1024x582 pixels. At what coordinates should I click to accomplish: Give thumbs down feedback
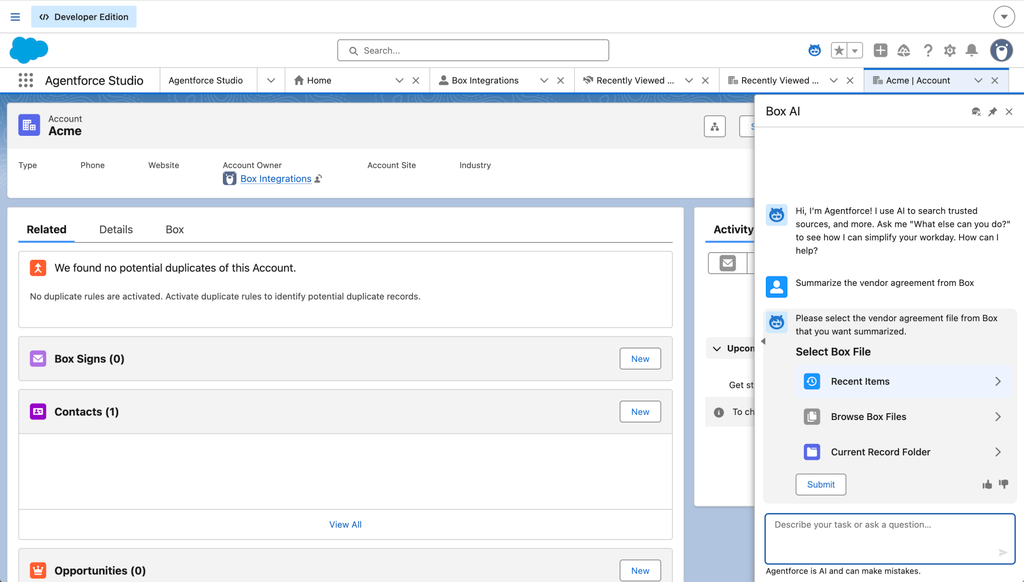pyautogui.click(x=1004, y=485)
